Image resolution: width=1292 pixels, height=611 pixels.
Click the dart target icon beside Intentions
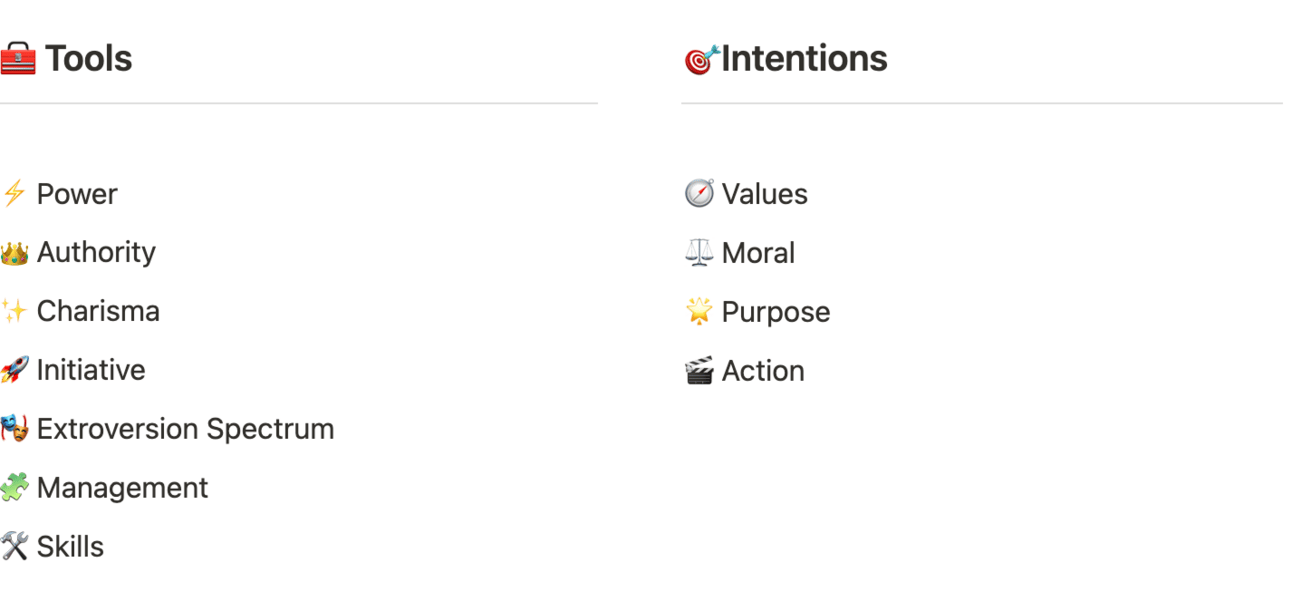coord(701,60)
